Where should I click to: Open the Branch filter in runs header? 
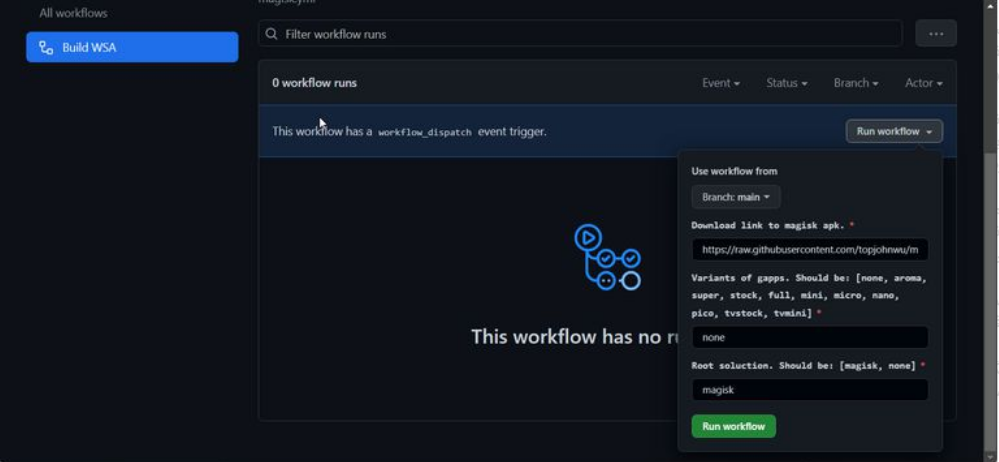coord(855,83)
